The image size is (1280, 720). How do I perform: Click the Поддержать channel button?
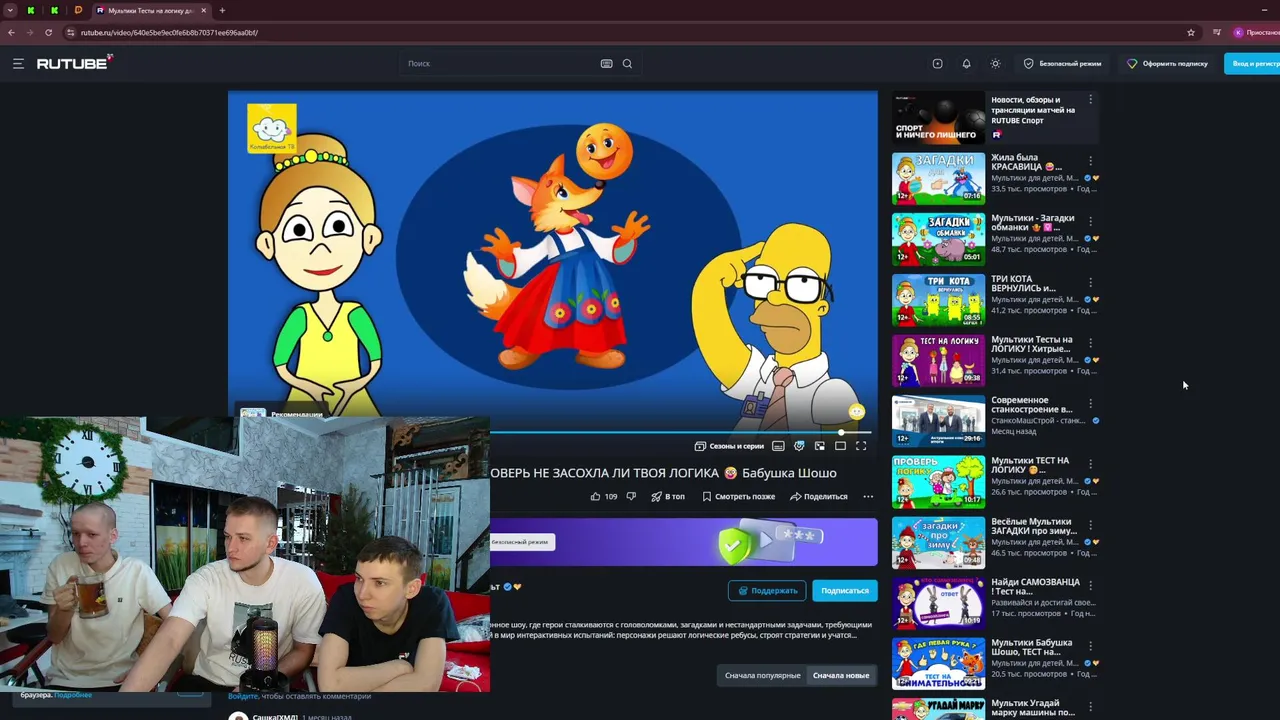pyautogui.click(x=767, y=590)
